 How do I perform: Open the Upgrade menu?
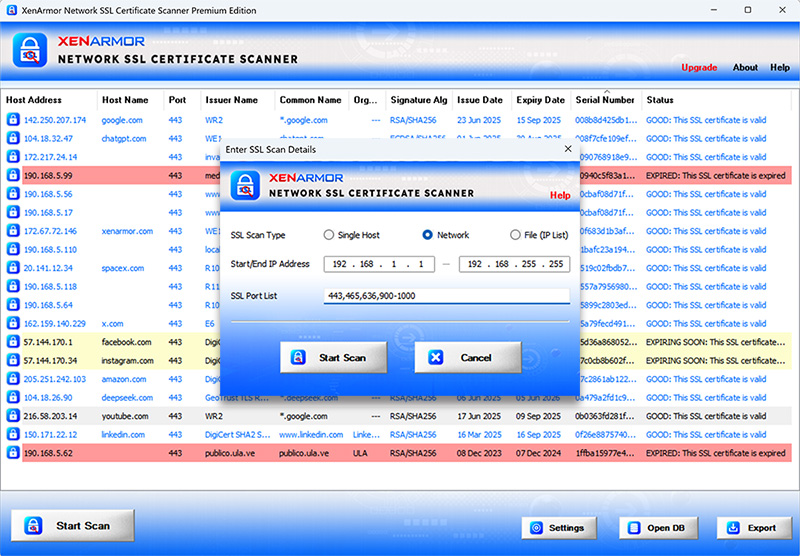point(699,67)
